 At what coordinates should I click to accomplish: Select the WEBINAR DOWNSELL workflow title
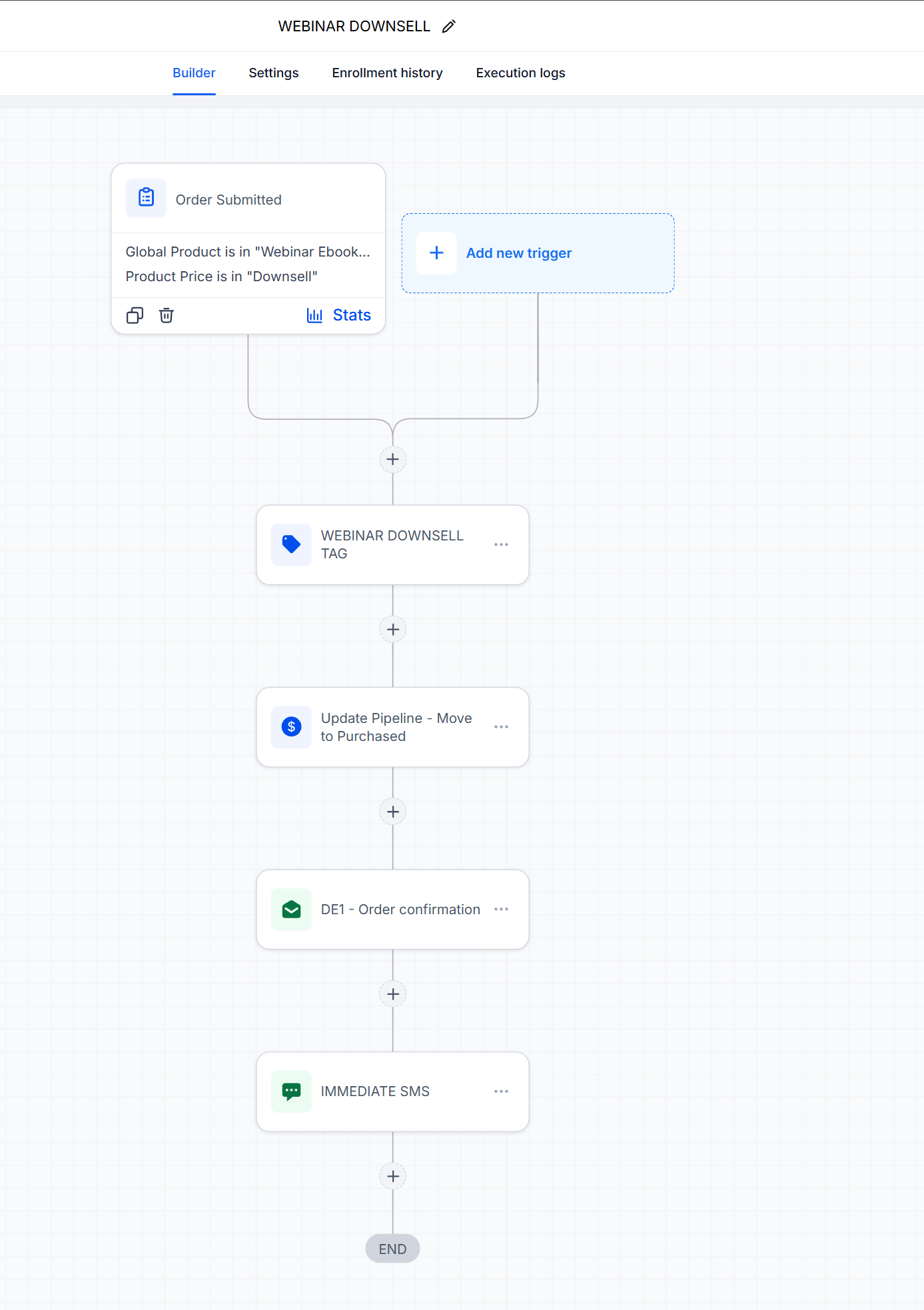354,26
